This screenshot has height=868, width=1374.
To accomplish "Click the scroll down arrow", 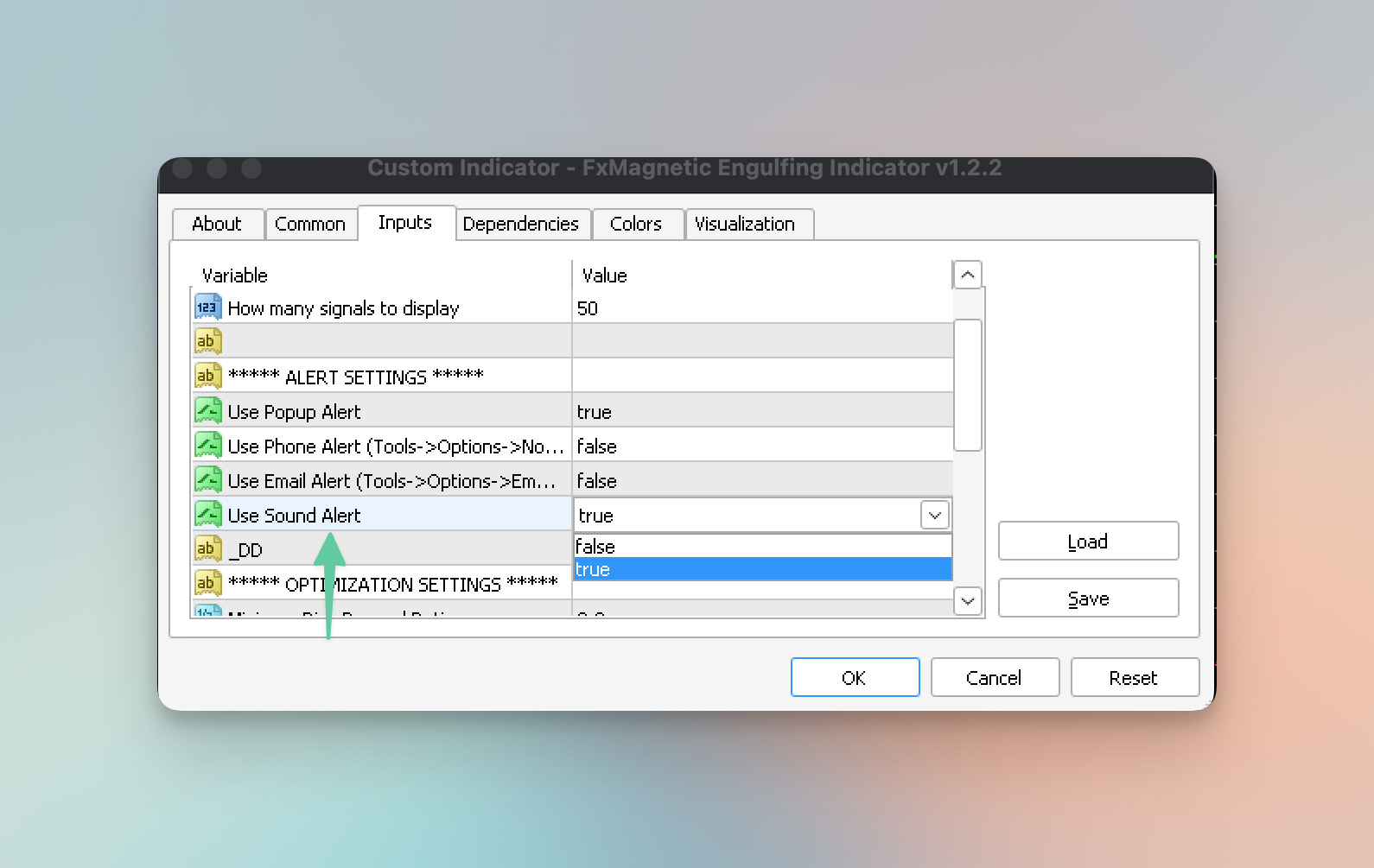I will pyautogui.click(x=968, y=600).
